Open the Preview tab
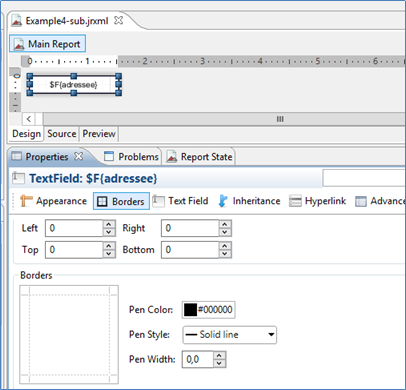 click(x=99, y=134)
